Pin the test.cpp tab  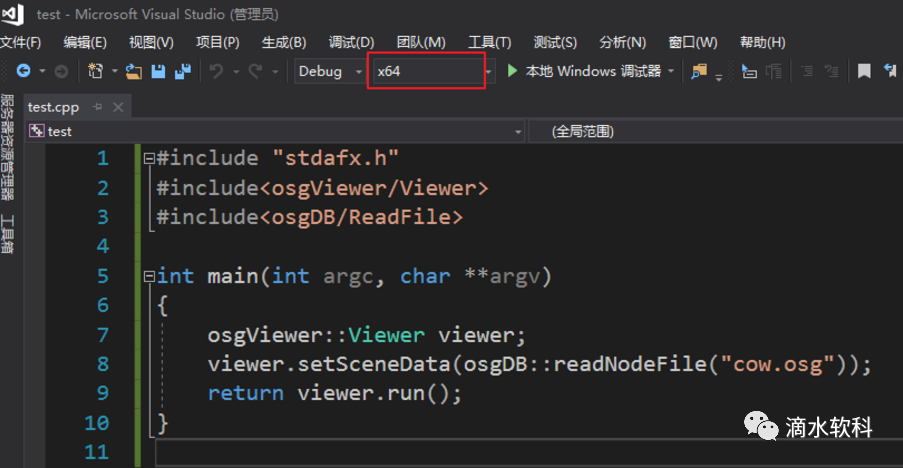97,107
